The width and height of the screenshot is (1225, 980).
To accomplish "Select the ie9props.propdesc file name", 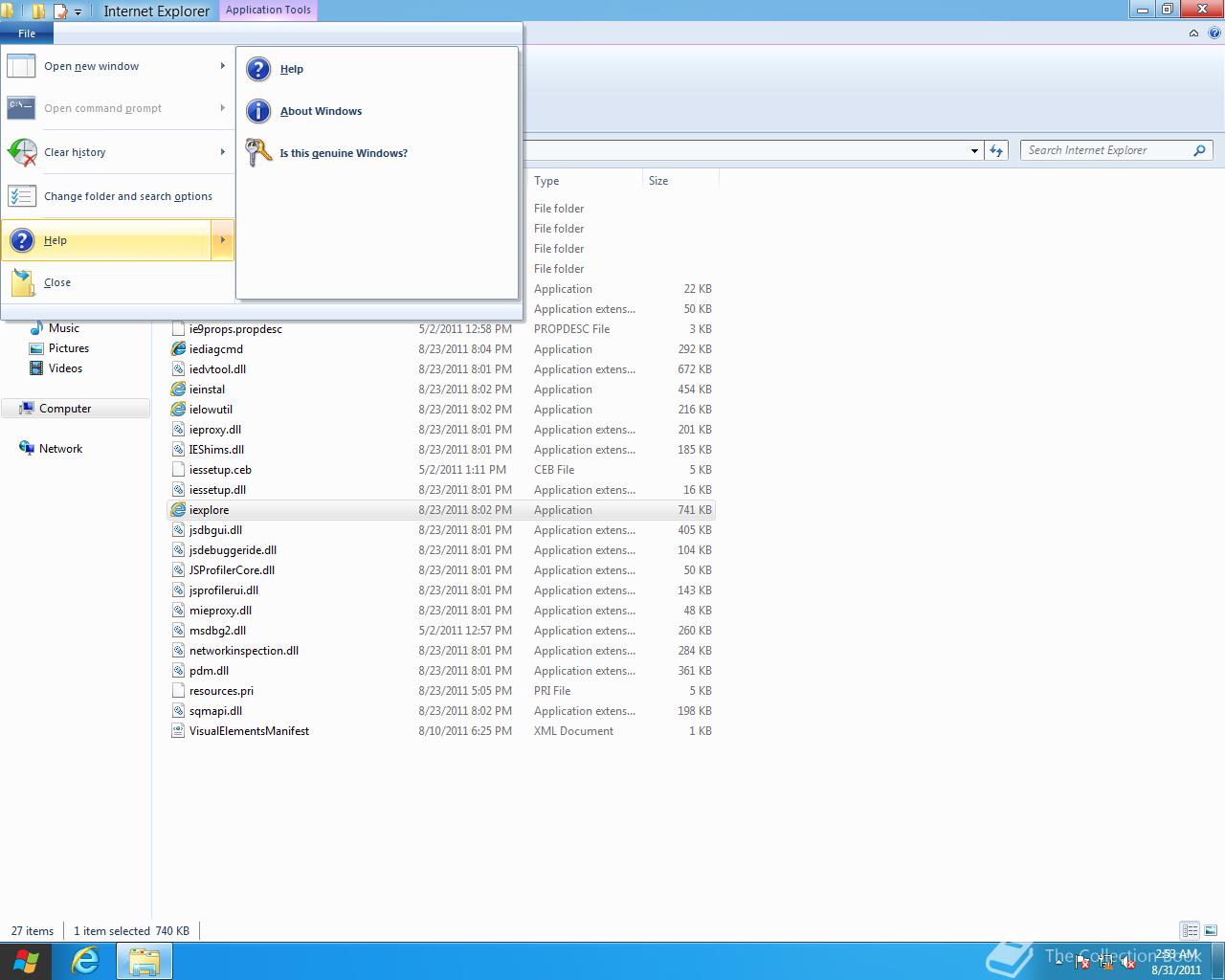I will (x=235, y=329).
